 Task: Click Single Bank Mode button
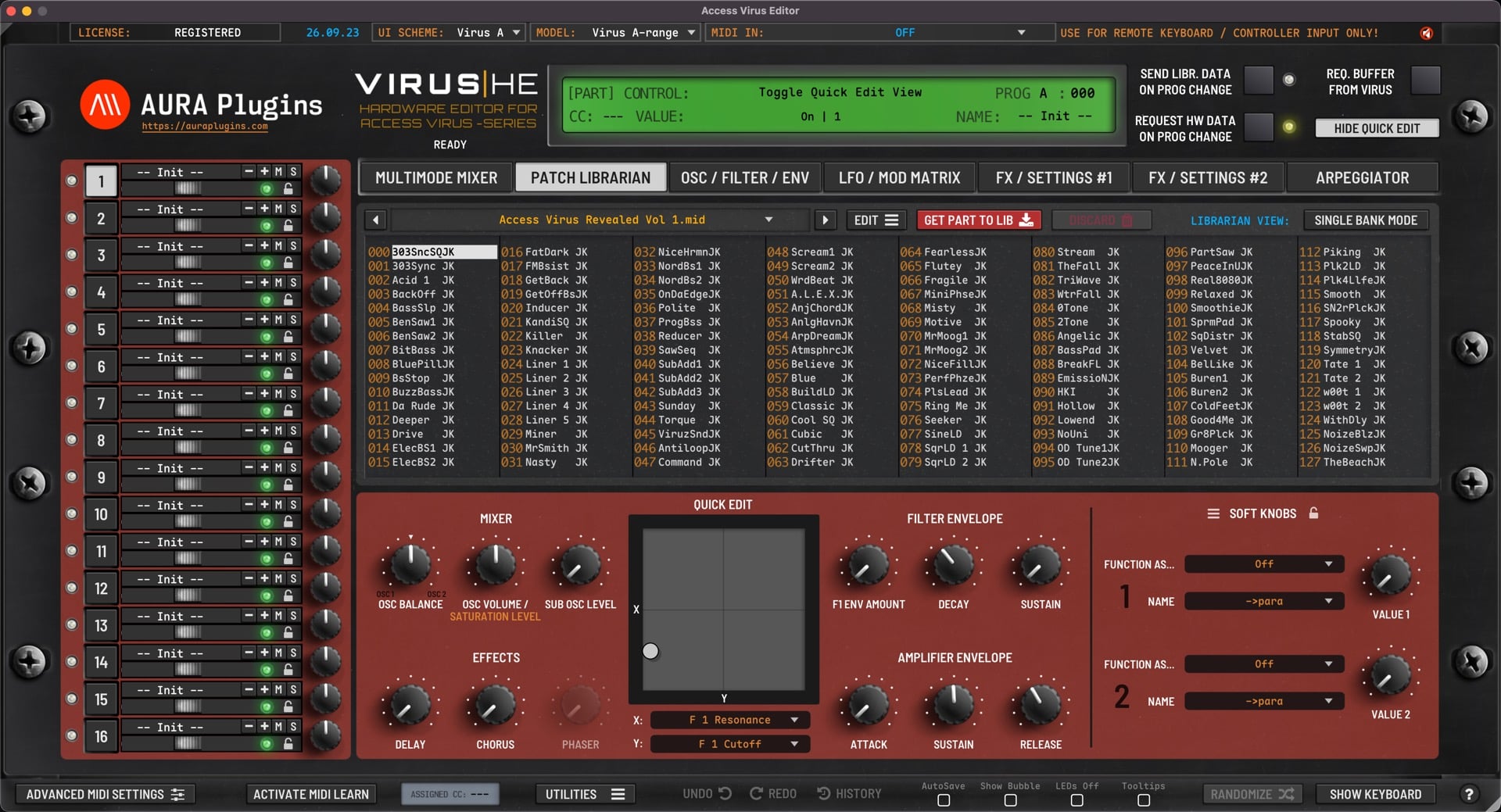point(1365,220)
